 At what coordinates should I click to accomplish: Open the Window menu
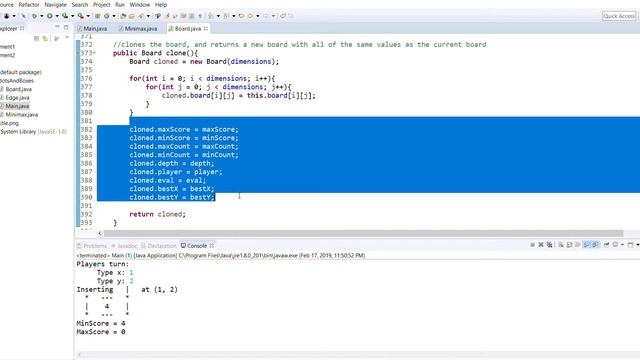pyautogui.click(x=140, y=4)
